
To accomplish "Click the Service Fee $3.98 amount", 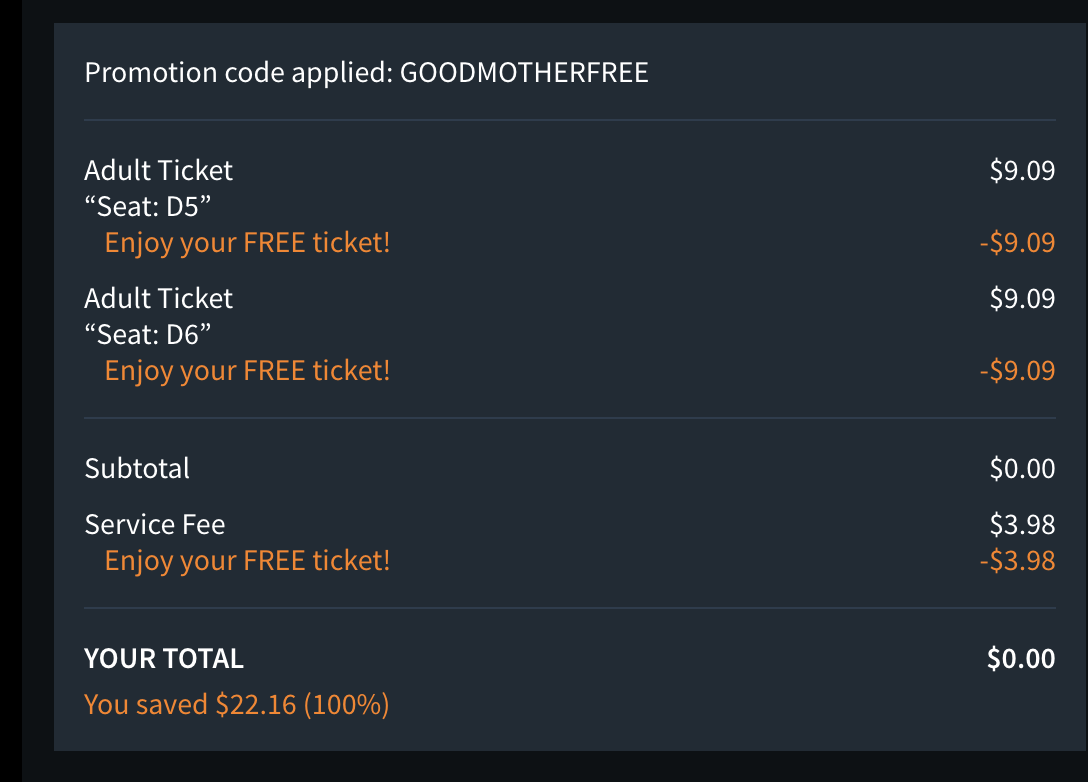I will (x=1022, y=524).
